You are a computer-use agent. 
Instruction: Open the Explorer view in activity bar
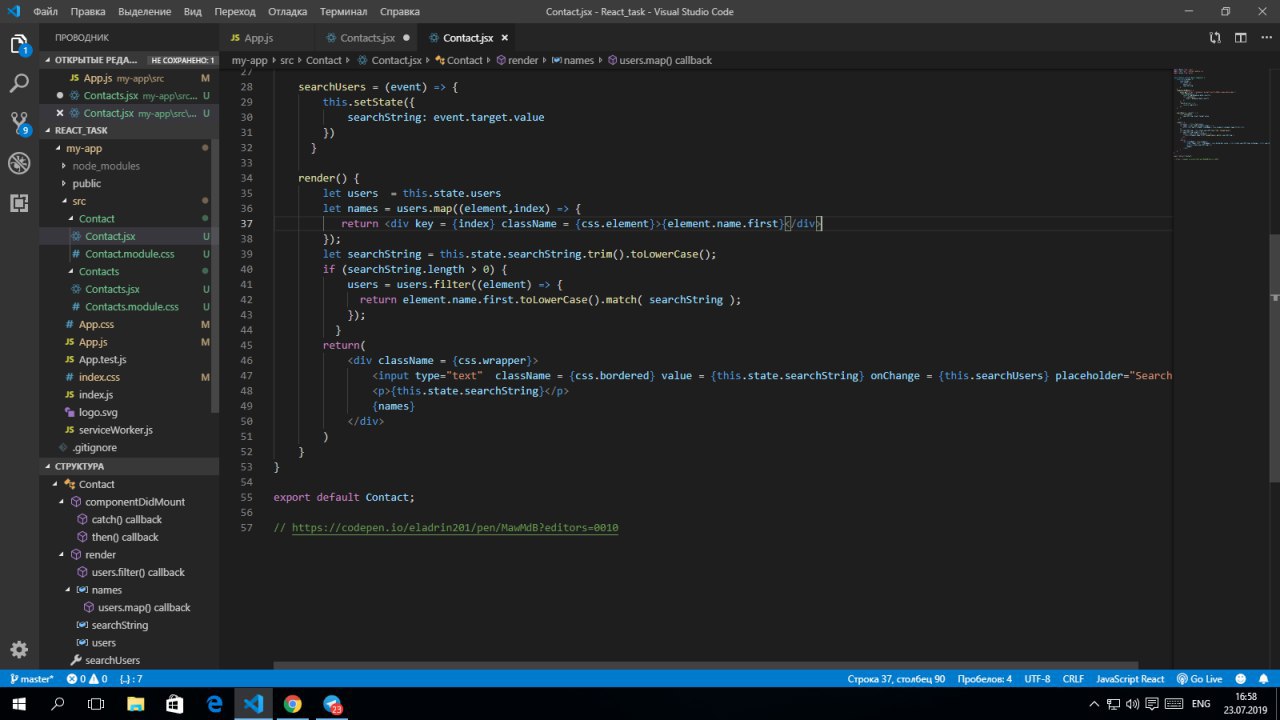tap(19, 45)
